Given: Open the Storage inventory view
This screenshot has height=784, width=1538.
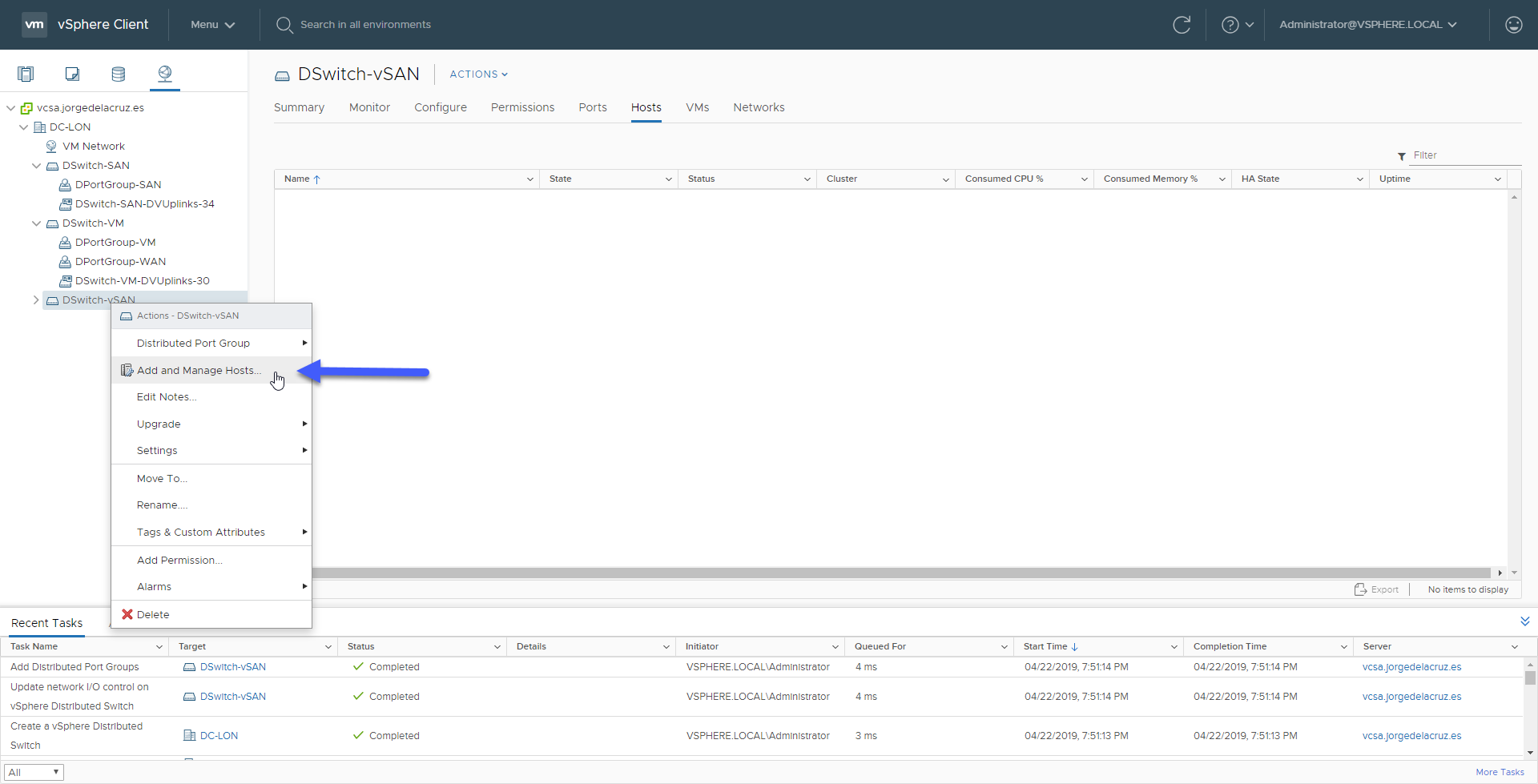Looking at the screenshot, I should tap(119, 74).
